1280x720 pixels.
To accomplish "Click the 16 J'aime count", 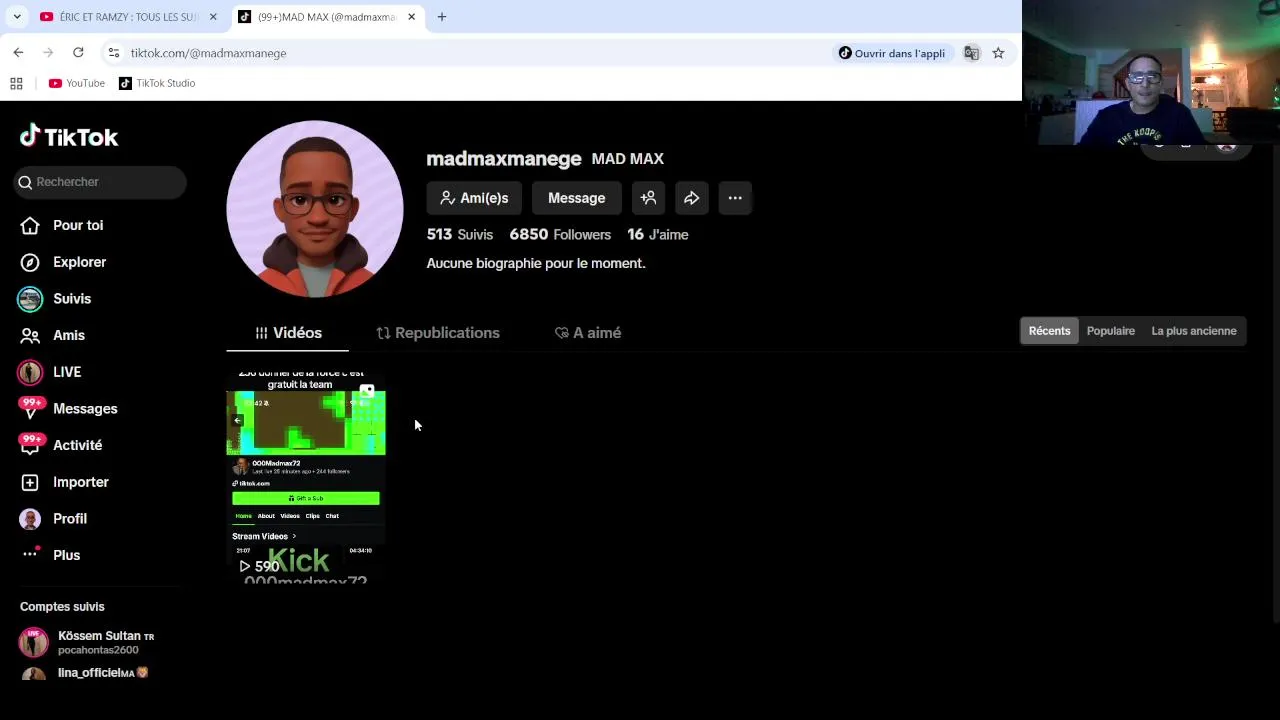I will coord(658,234).
